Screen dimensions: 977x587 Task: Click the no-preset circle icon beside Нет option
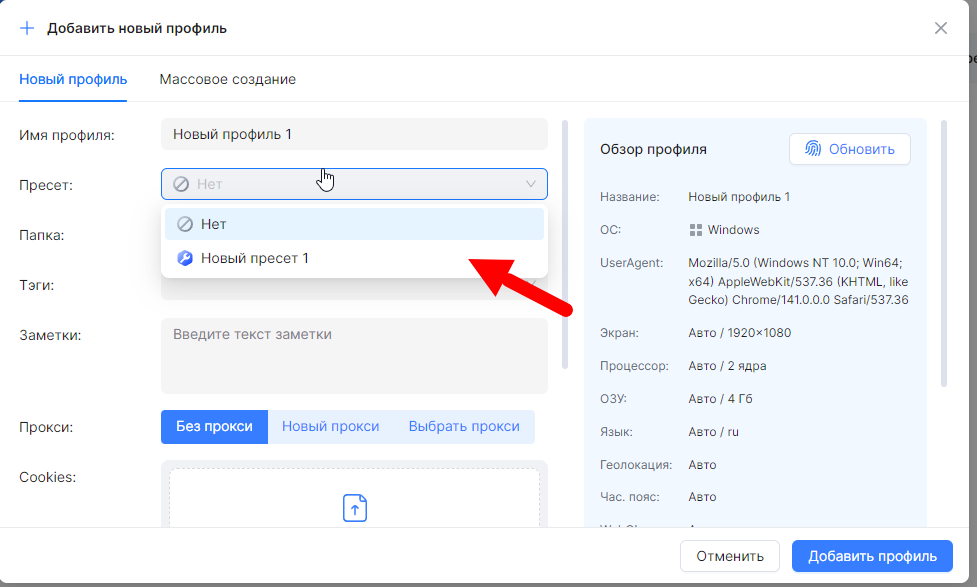click(x=184, y=224)
